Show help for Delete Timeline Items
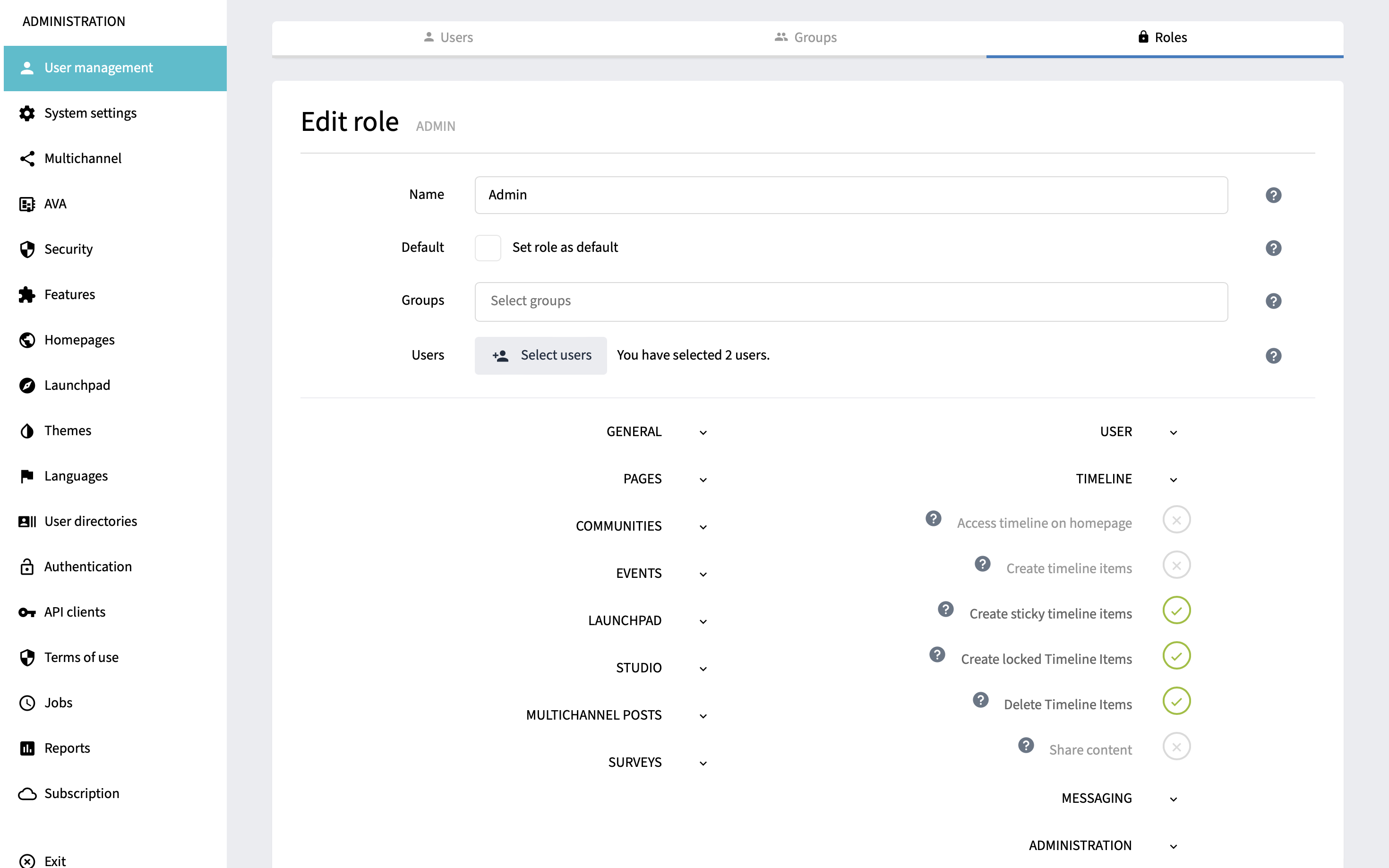The height and width of the screenshot is (868, 1389). click(981, 700)
